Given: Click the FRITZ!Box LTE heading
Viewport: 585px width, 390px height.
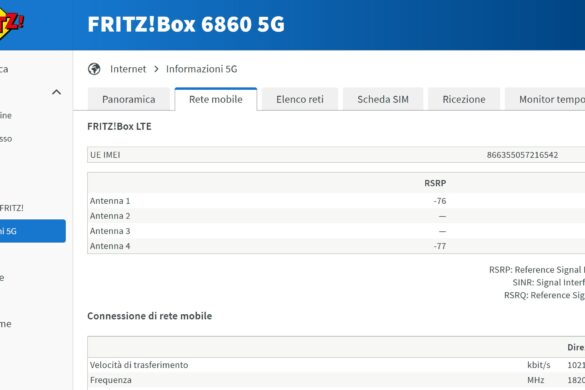Looking at the screenshot, I should pos(119,127).
